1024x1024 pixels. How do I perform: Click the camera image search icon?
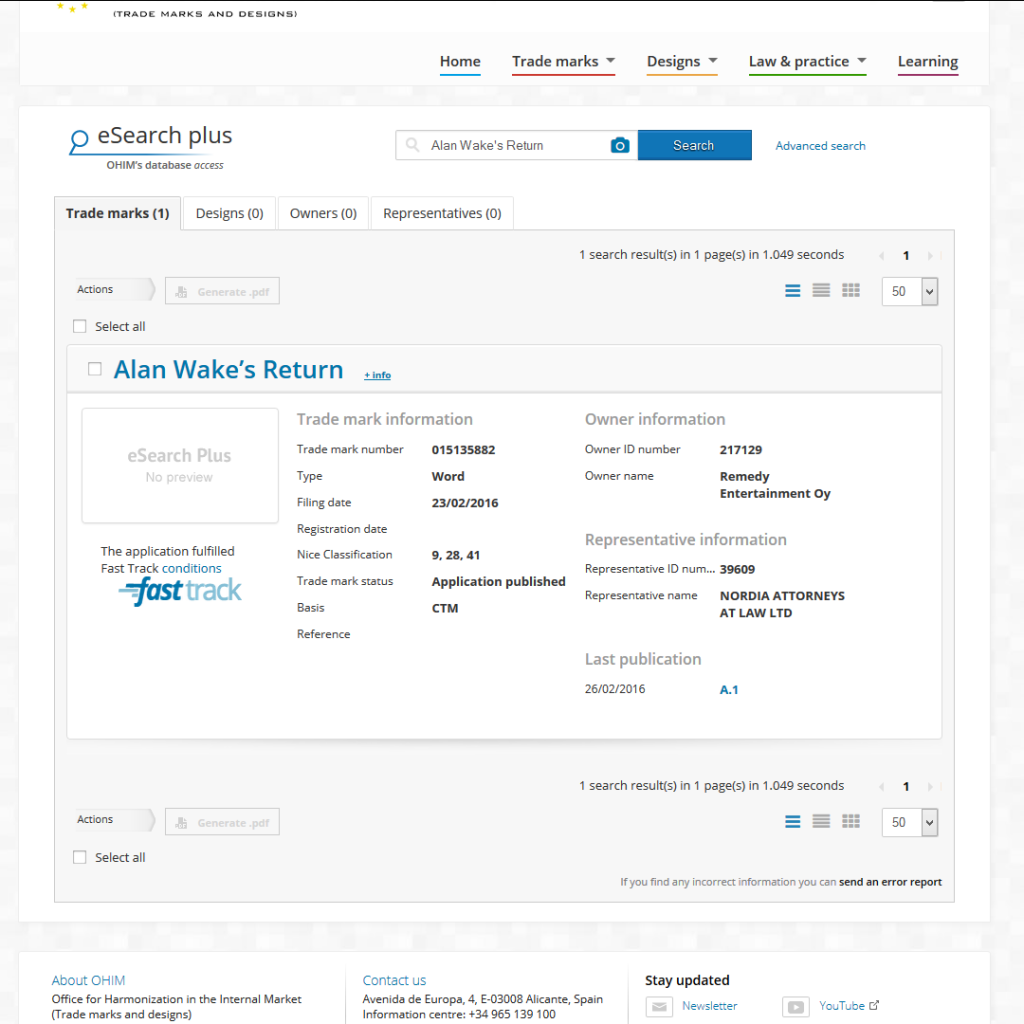pos(620,146)
